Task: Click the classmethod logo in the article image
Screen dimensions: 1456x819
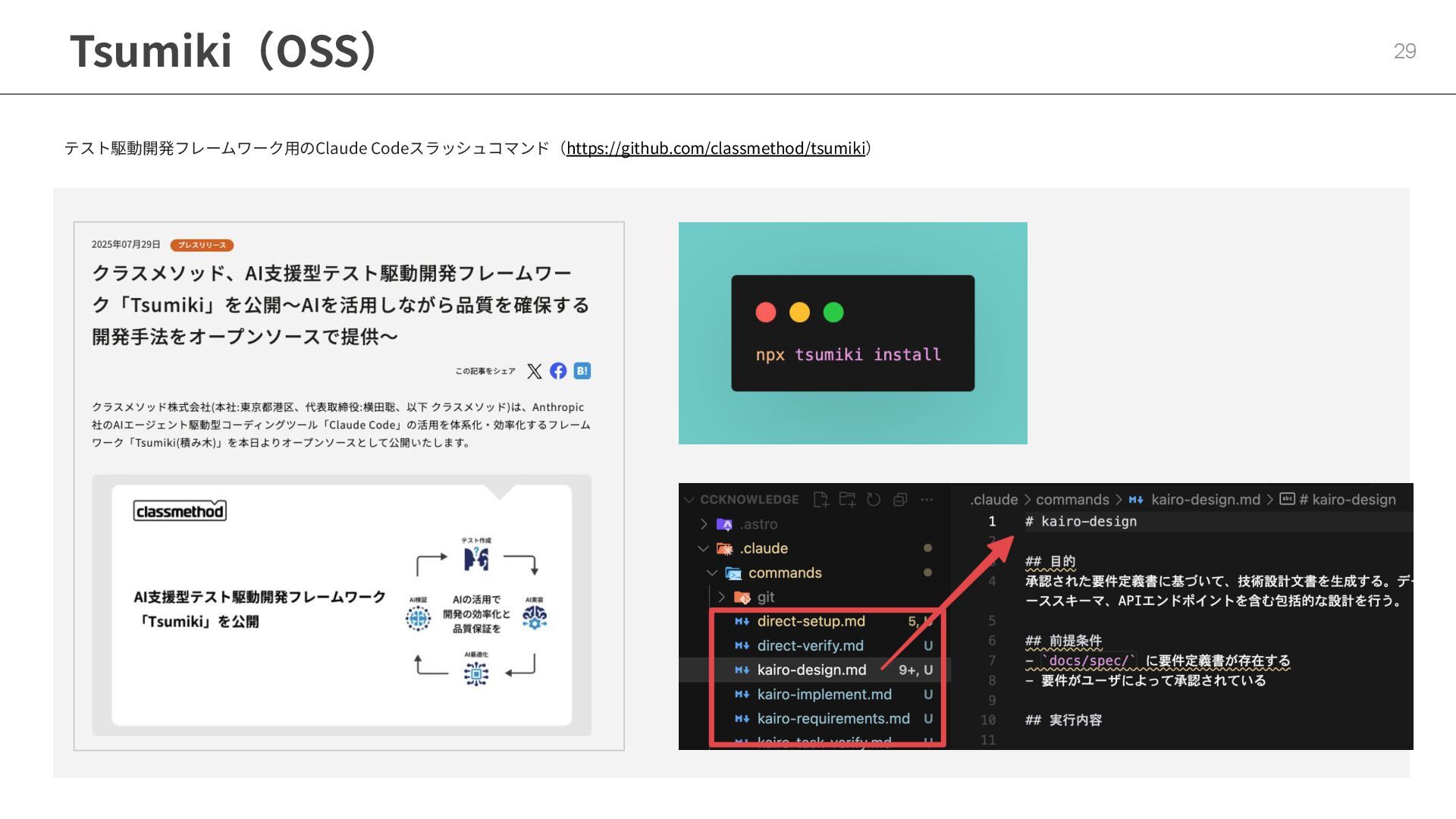Action: (x=180, y=510)
